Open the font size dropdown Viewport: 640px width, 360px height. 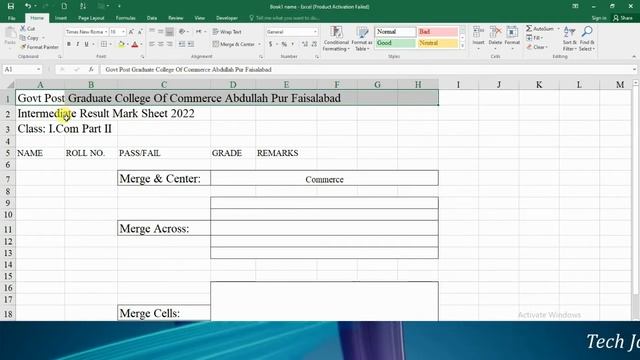pos(123,31)
